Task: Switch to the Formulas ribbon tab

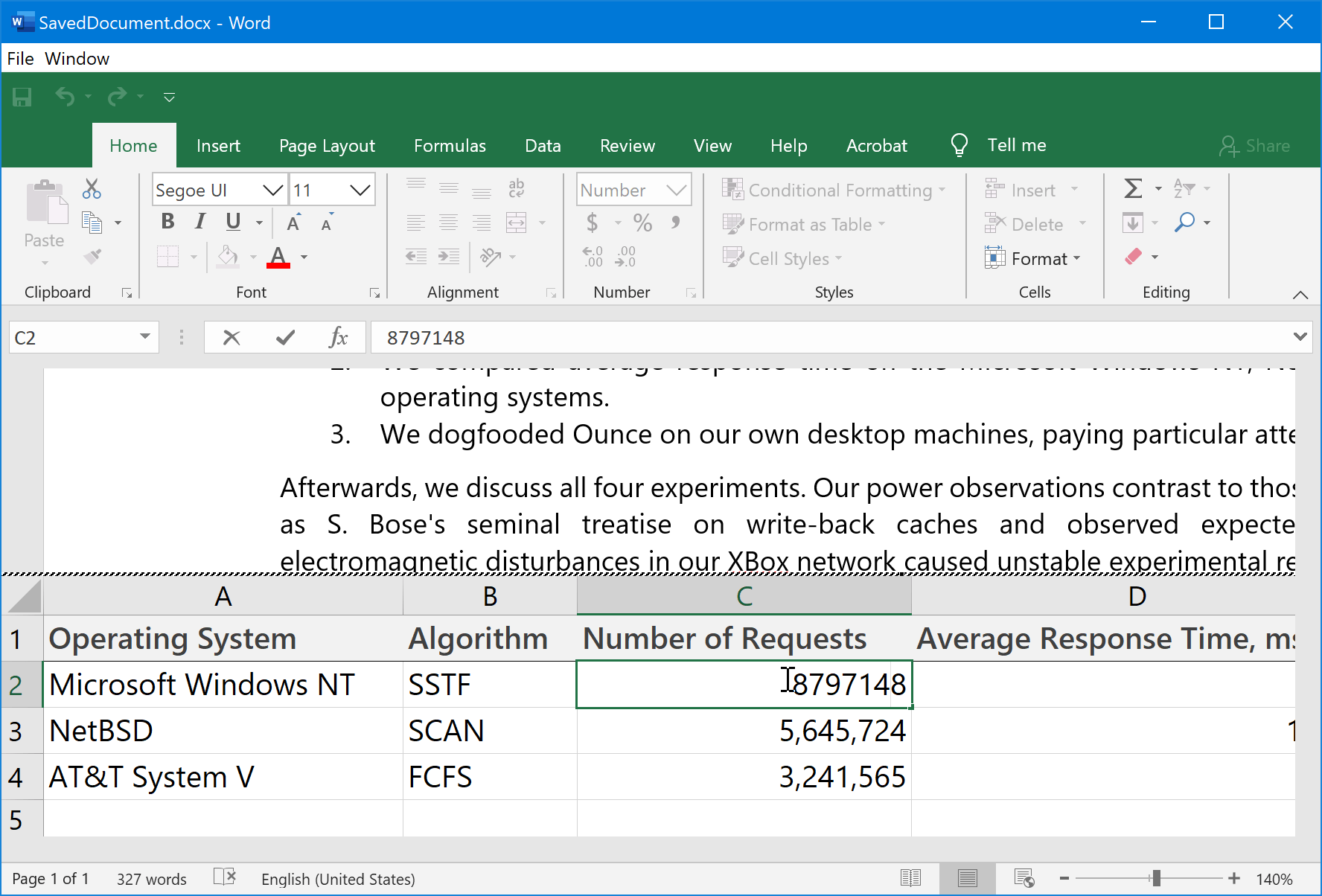Action: coord(450,145)
